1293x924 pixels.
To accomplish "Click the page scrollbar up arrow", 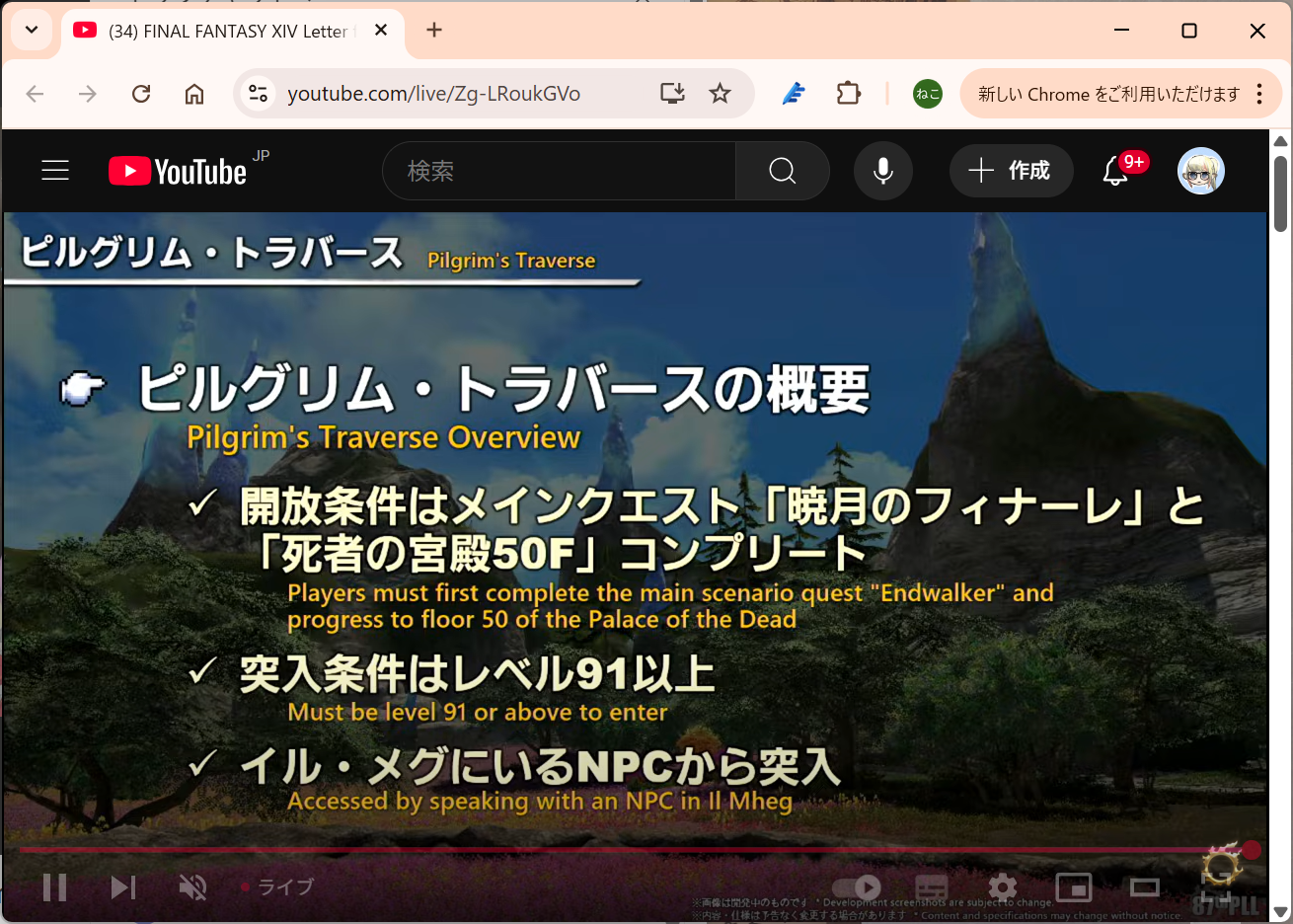I will point(1281,140).
